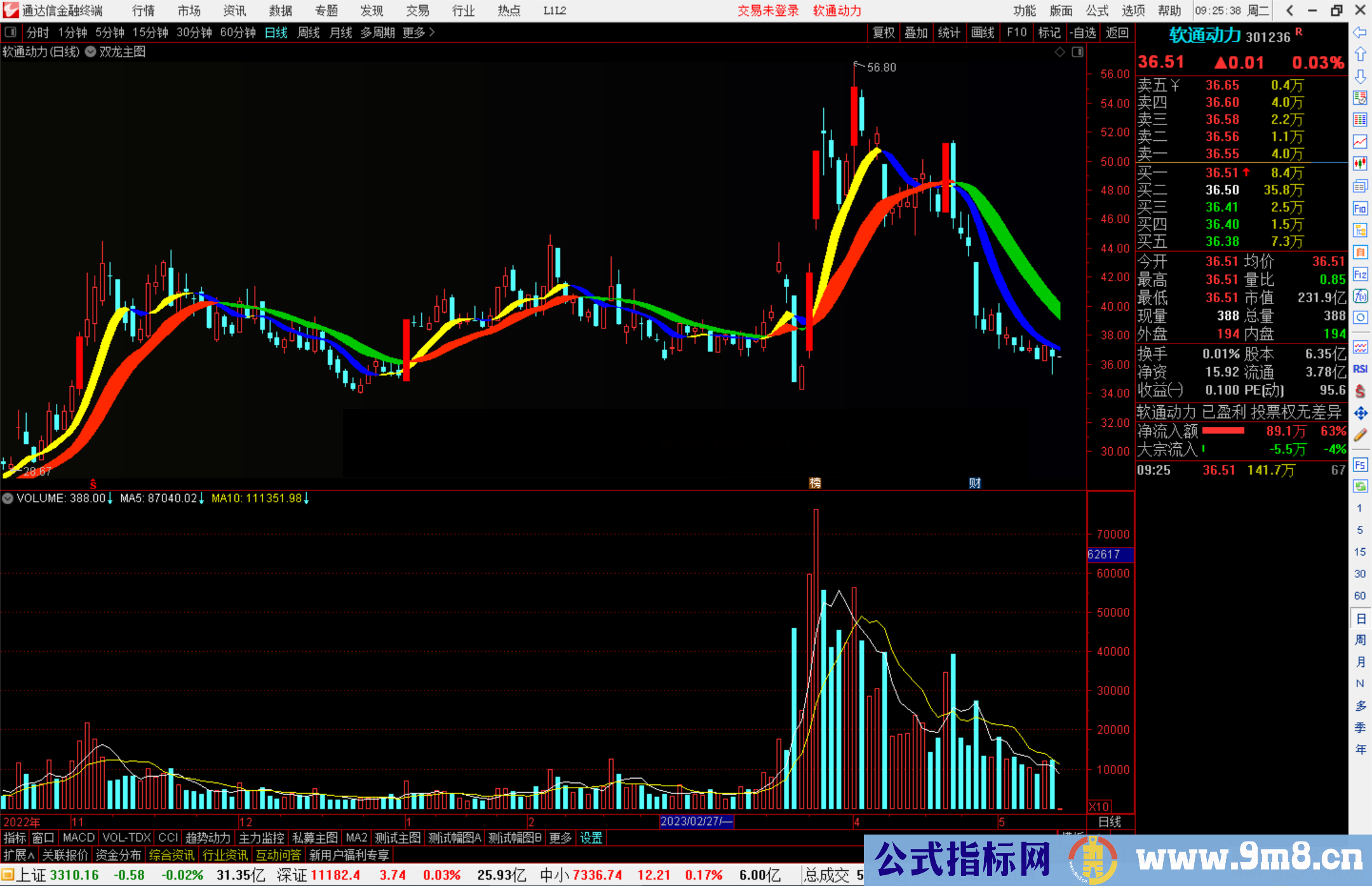Click the green refresh sidebar icon
This screenshot has height=886, width=1372.
click(x=1360, y=486)
